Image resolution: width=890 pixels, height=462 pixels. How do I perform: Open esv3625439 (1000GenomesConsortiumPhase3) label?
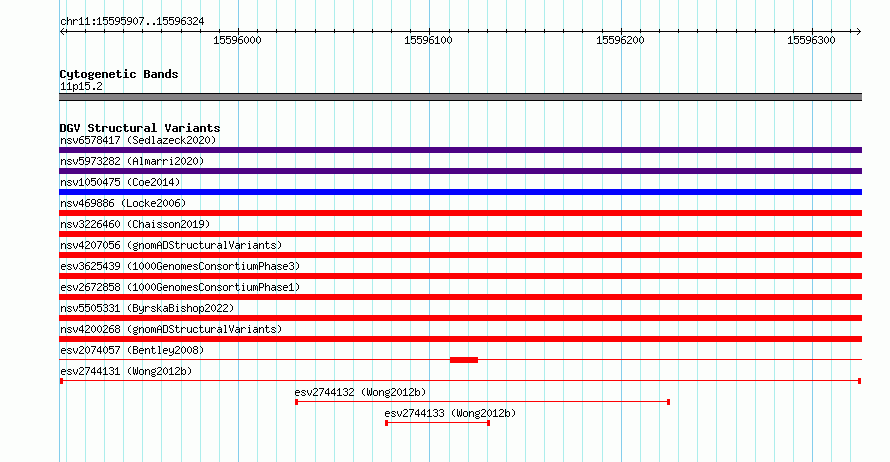[180, 266]
